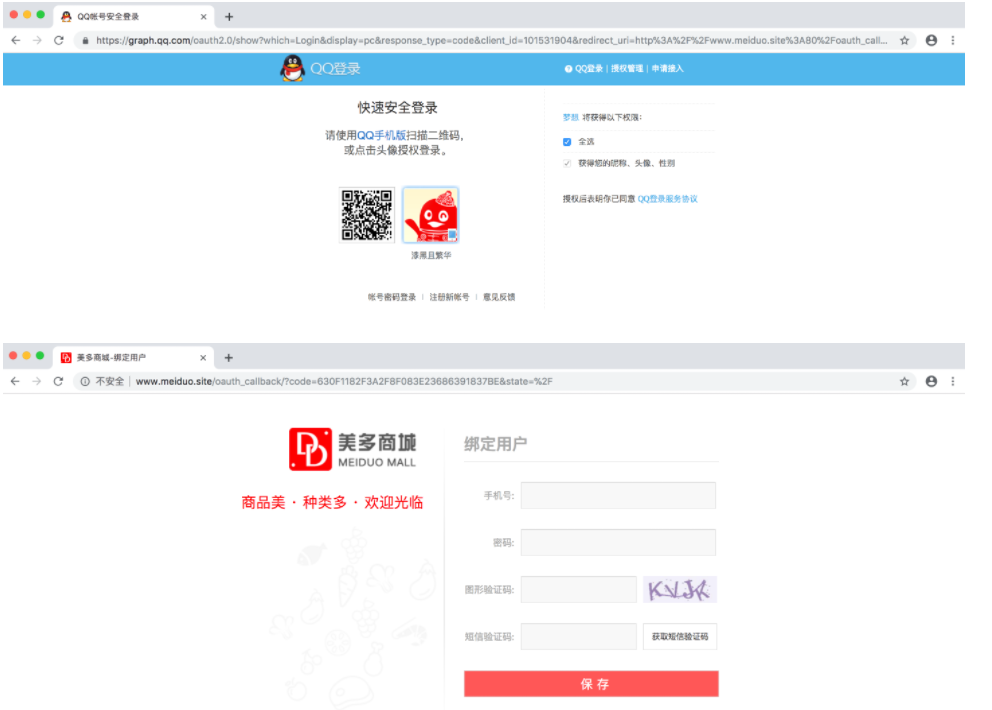Click the lock icon beside the graph.qq.com URL

85,40
